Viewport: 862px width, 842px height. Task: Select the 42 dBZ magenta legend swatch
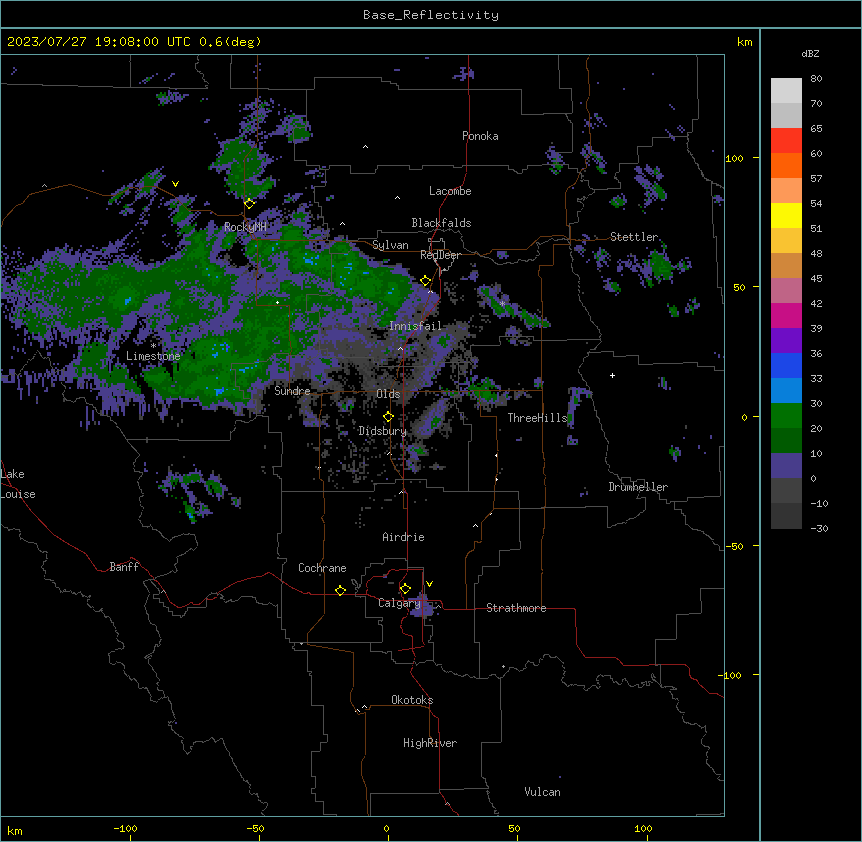coord(786,315)
